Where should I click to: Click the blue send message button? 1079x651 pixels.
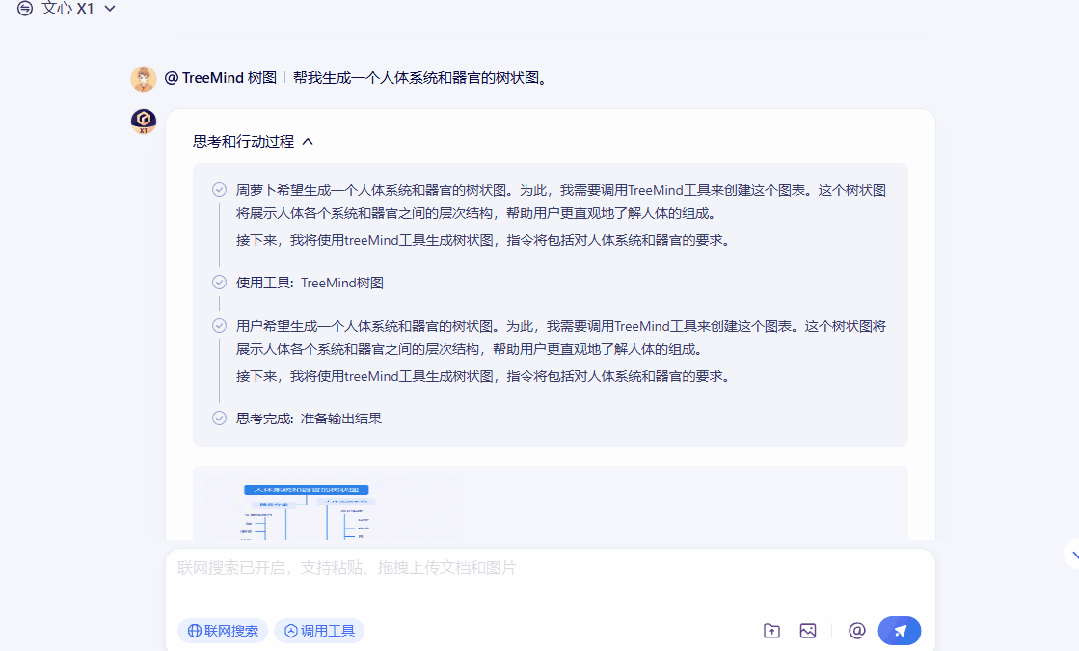pyautogui.click(x=899, y=630)
